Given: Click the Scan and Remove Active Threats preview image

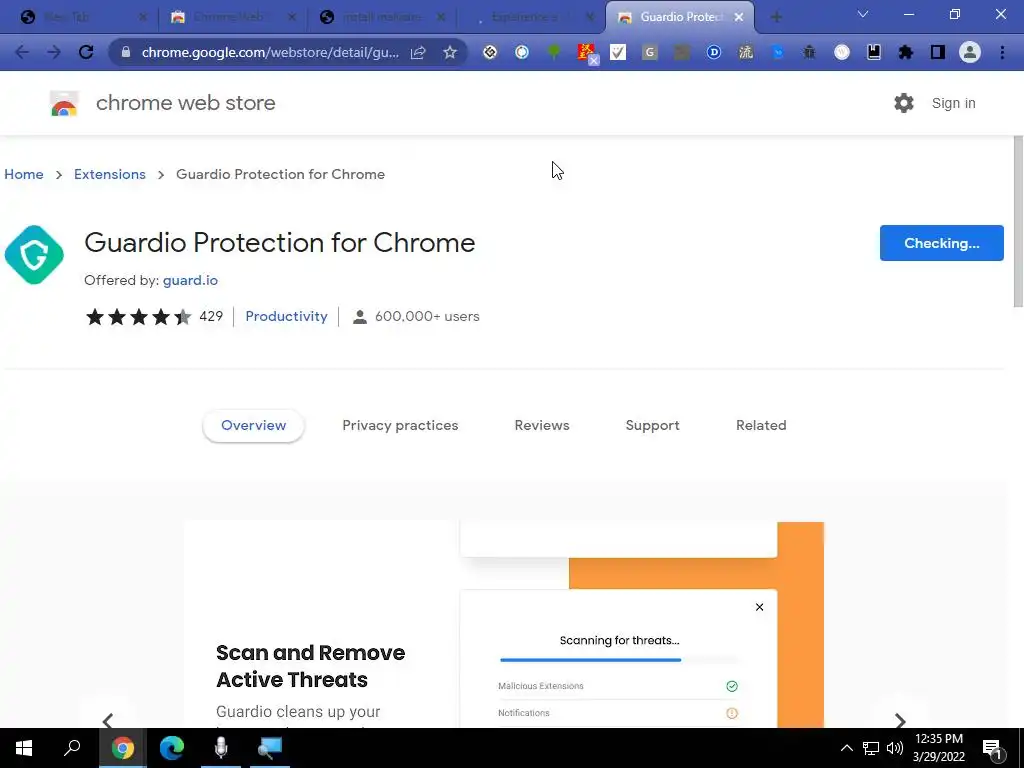Looking at the screenshot, I should pos(504,624).
